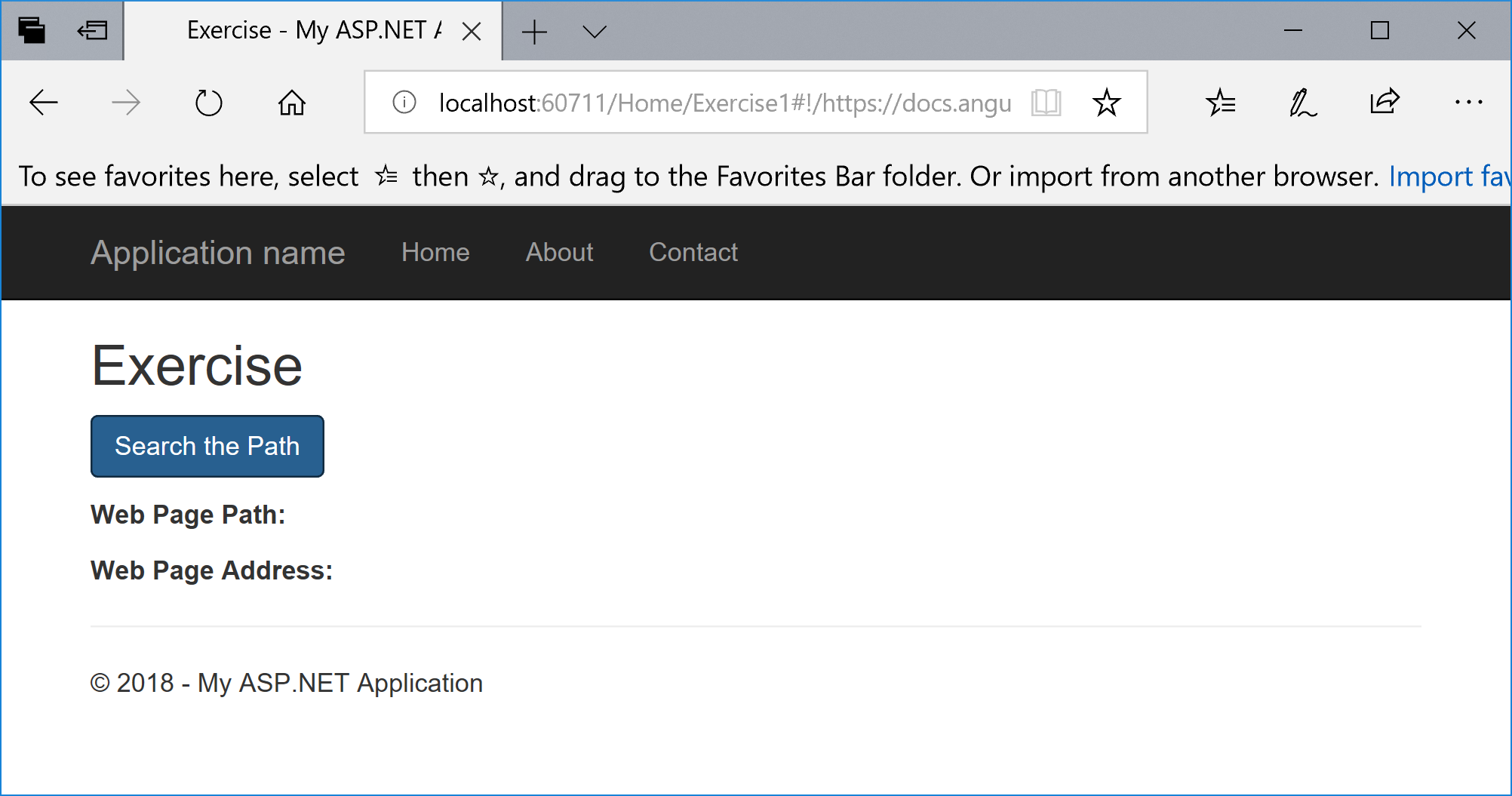Go forward with the forward arrow
This screenshot has height=796, width=1512.
tap(126, 102)
